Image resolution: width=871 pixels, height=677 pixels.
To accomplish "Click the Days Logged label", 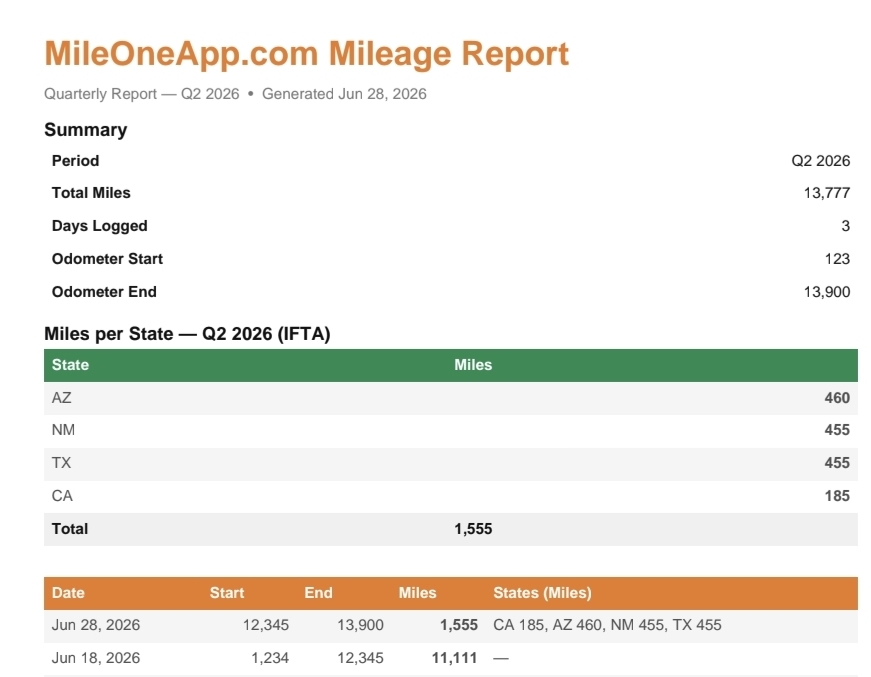I will [x=99, y=226].
